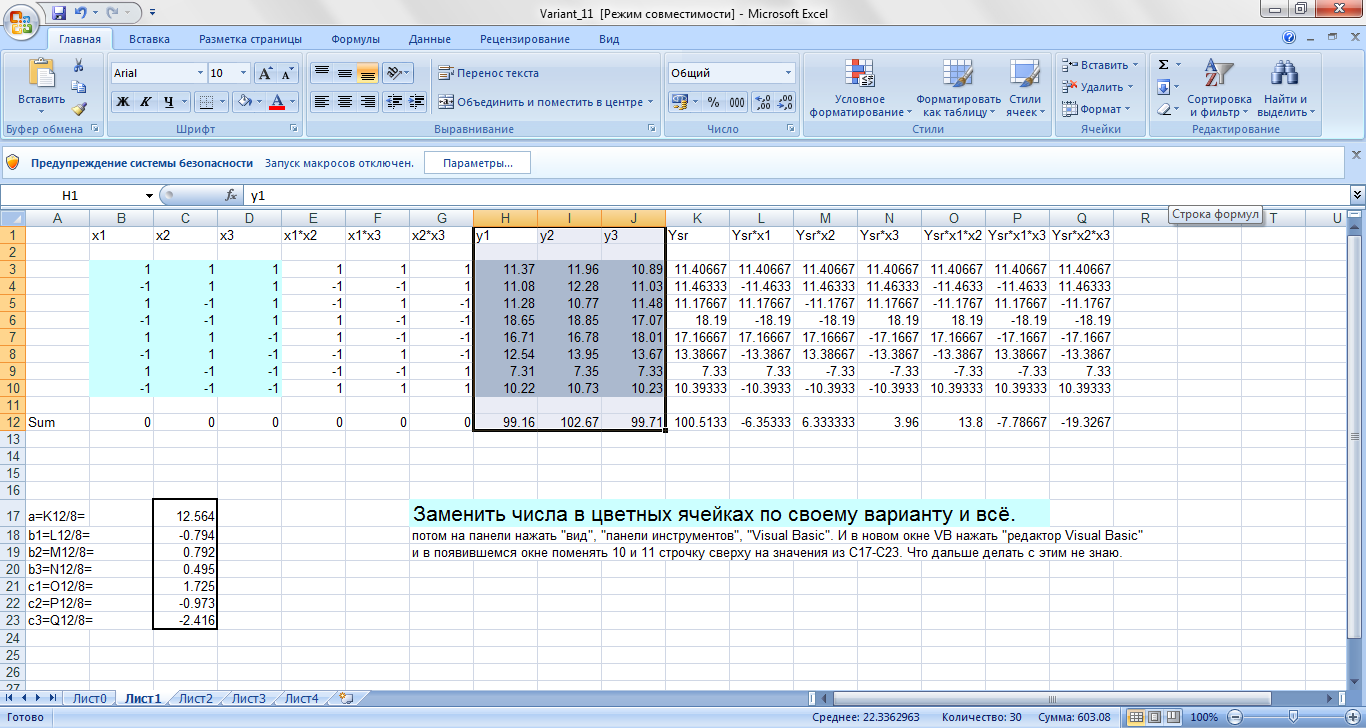Increase the font size
Image resolution: width=1366 pixels, height=728 pixels.
265,73
